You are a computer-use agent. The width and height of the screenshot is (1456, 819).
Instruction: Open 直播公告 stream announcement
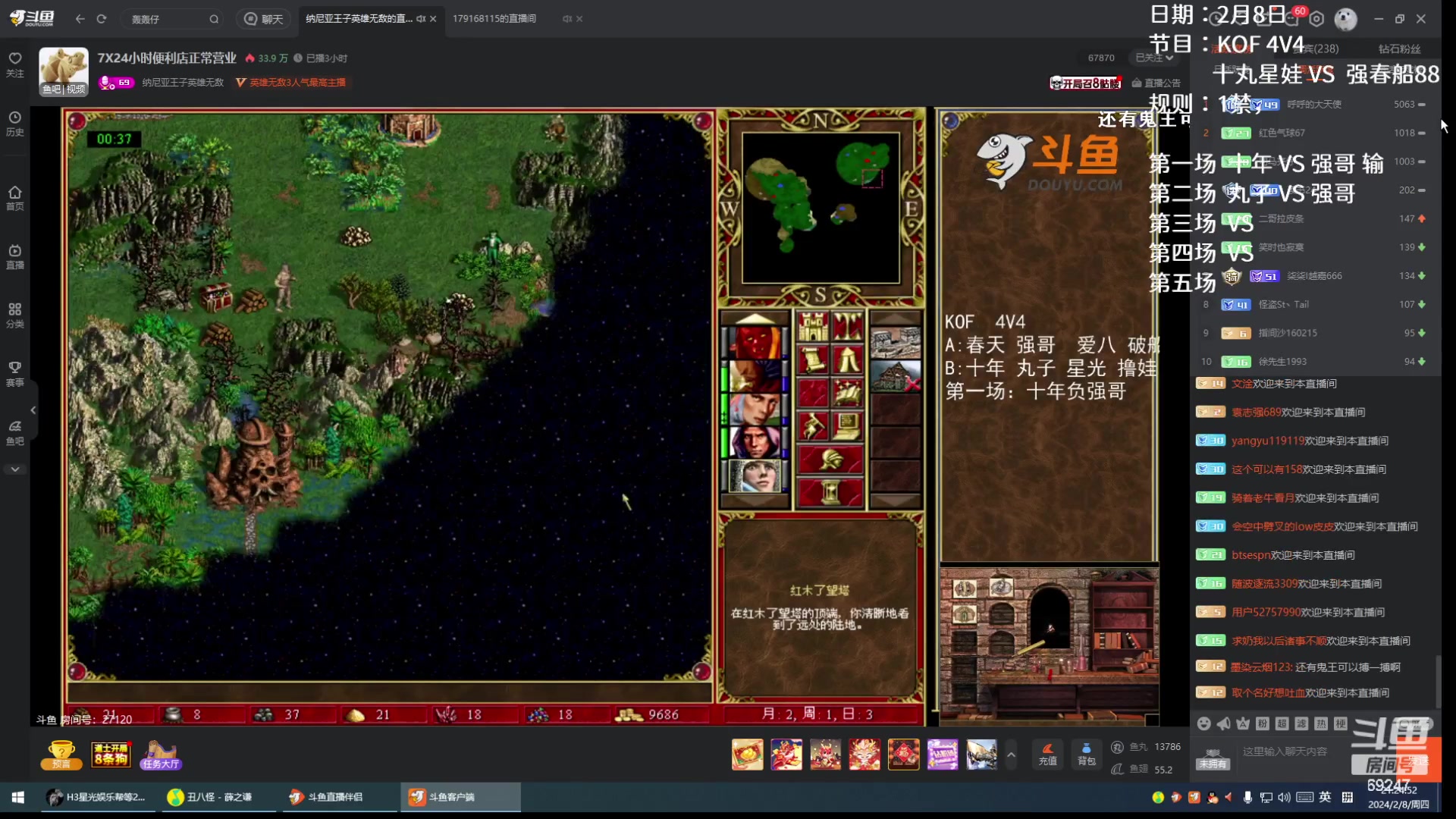(x=1156, y=83)
